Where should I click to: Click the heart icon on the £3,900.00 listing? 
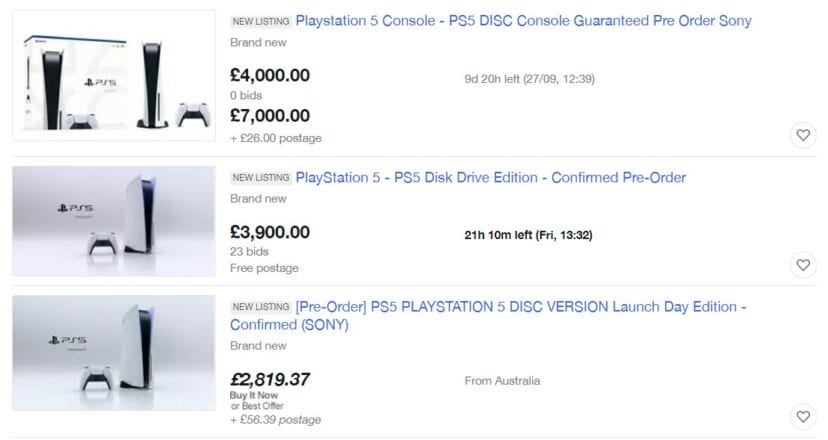coord(802,265)
